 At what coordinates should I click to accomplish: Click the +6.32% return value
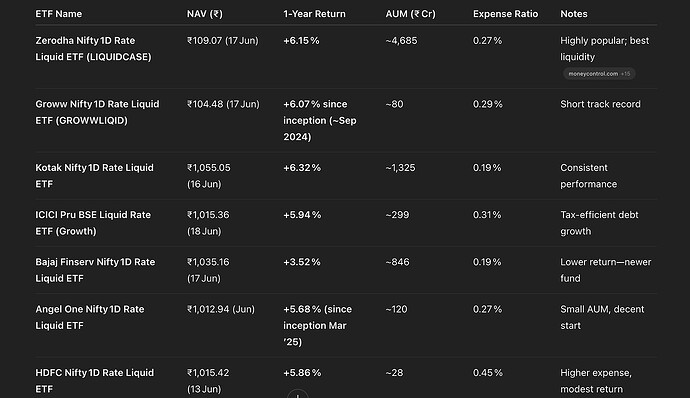[302, 168]
